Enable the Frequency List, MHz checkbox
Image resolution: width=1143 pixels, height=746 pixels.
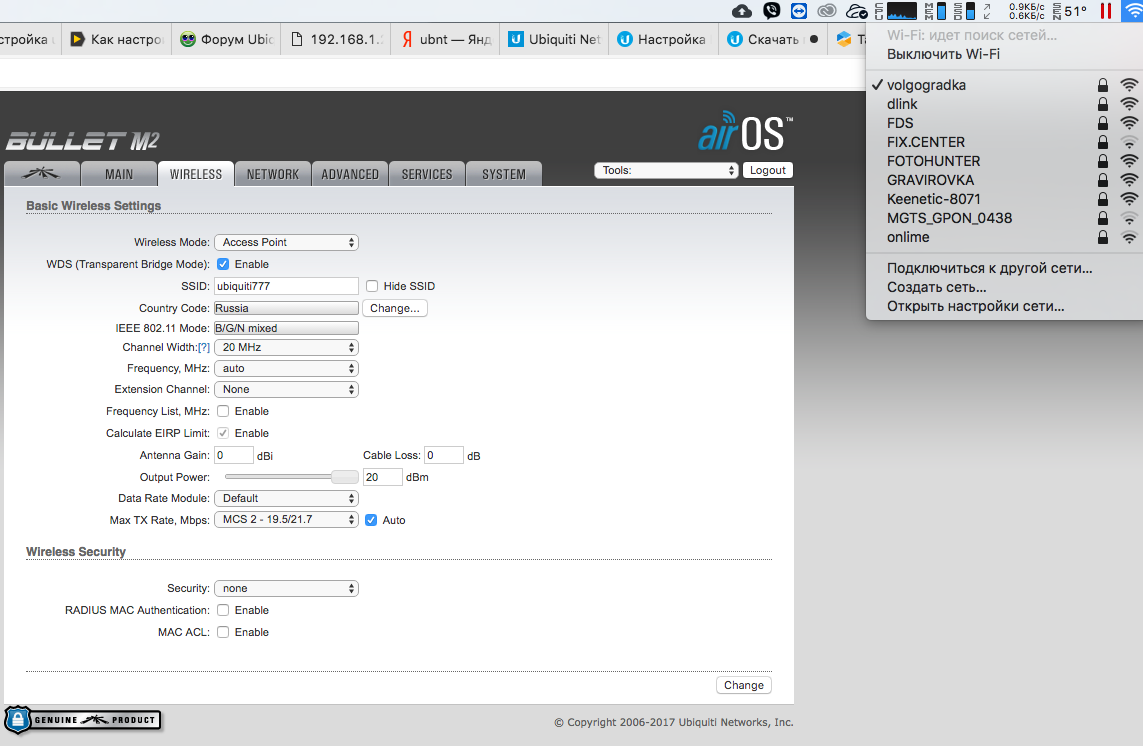[223, 411]
